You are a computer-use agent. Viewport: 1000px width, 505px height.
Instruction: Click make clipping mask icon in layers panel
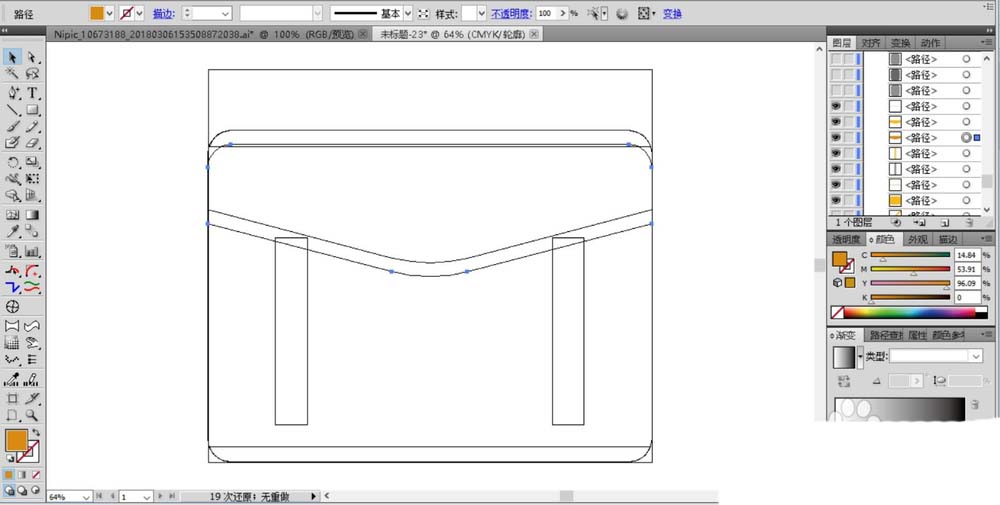(896, 223)
